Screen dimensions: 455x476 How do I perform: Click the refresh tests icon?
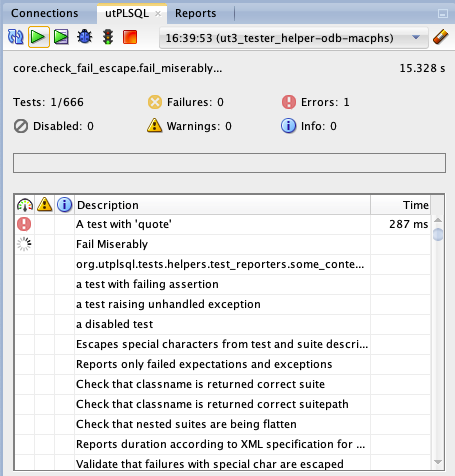pyautogui.click(x=16, y=37)
